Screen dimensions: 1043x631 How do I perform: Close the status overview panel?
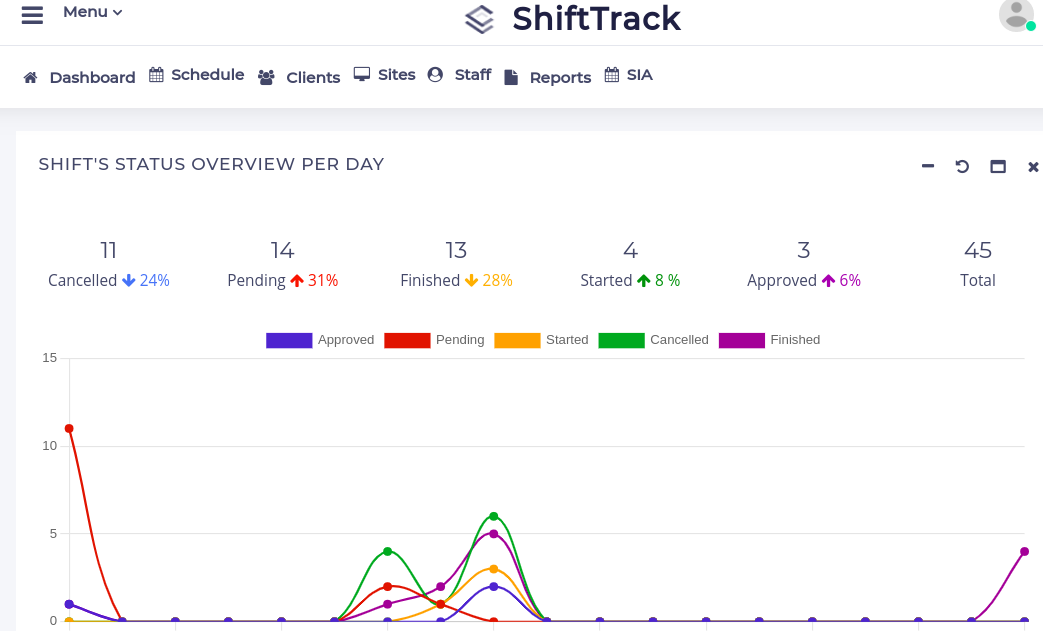[1033, 167]
